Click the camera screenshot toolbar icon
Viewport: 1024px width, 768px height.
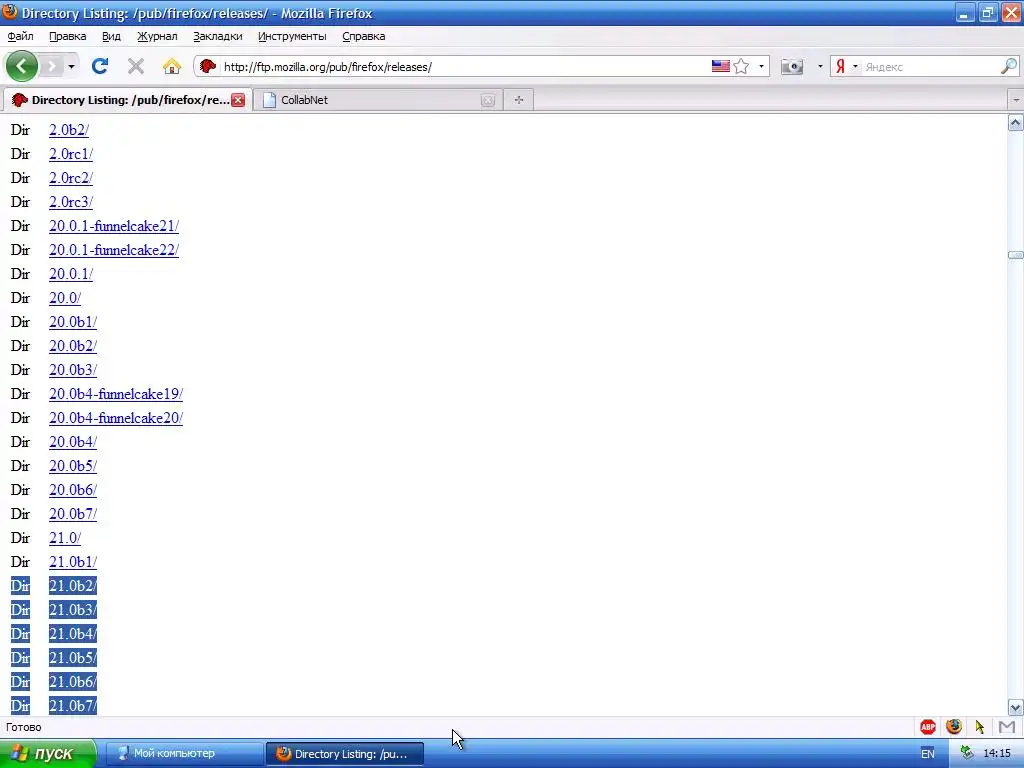point(792,66)
